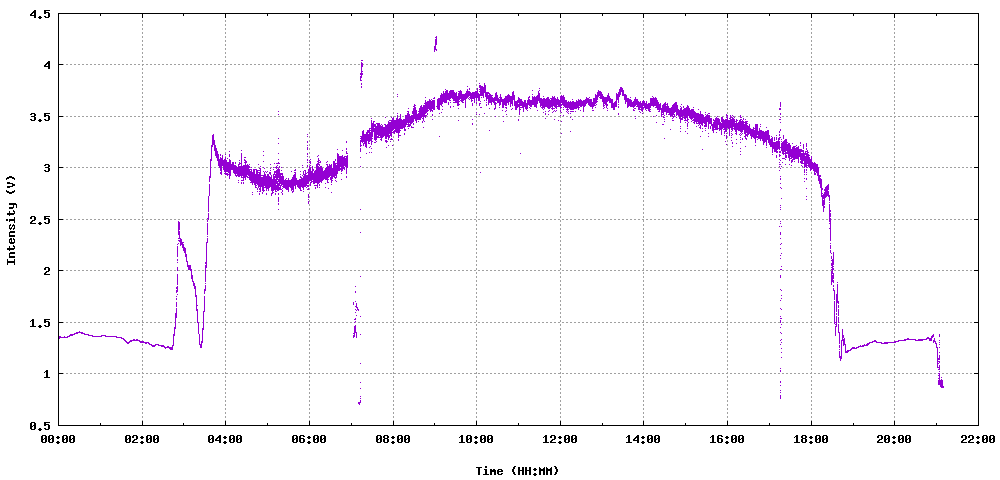The width and height of the screenshot is (1000, 480).
Task: Click the 1.5 y-axis tick label
Action: click(x=40, y=323)
